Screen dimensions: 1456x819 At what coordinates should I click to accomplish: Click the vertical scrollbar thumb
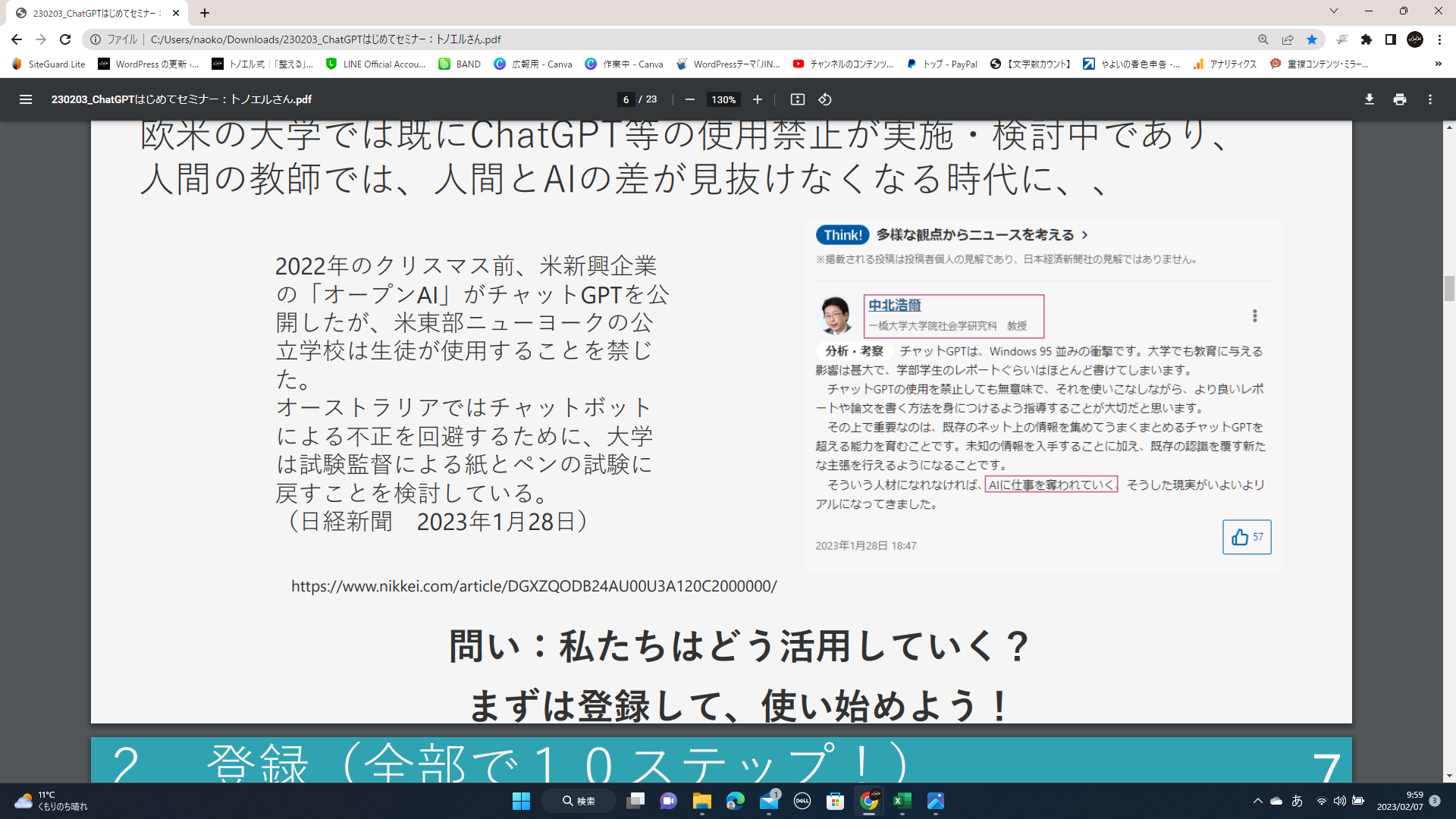(1449, 288)
